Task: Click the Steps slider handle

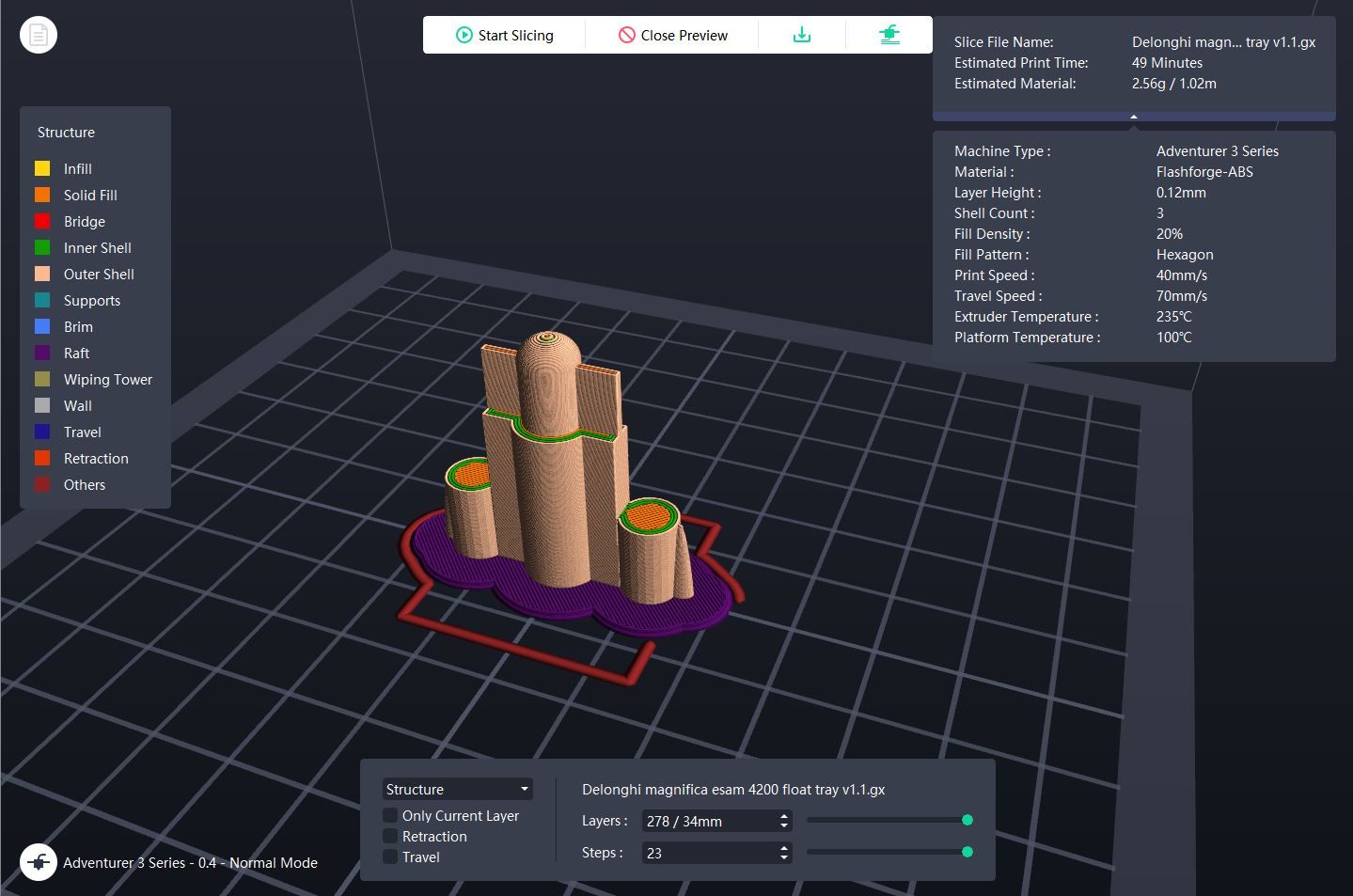Action: coord(967,852)
